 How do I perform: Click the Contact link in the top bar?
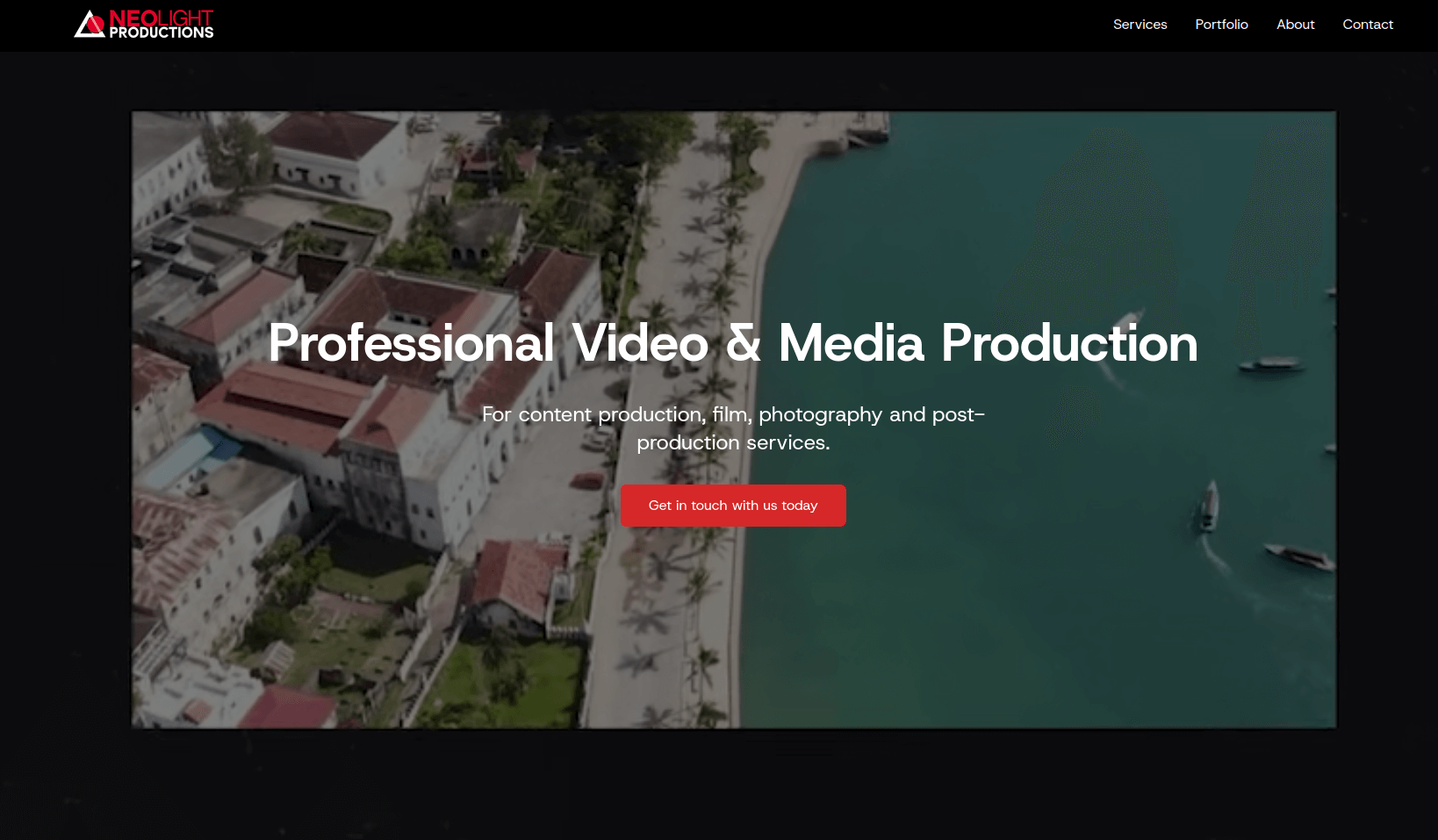tap(1367, 25)
